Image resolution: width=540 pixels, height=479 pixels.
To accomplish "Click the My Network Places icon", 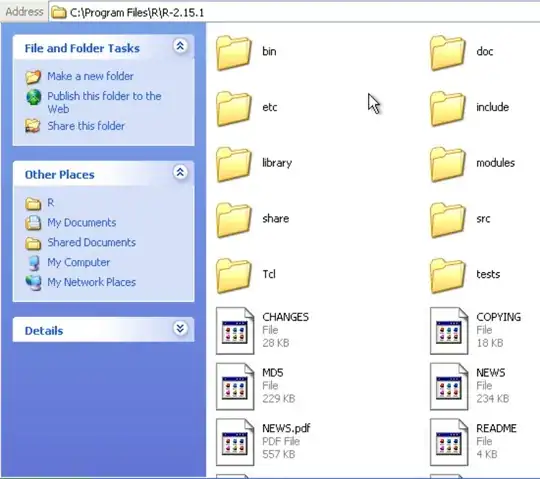I will click(33, 283).
